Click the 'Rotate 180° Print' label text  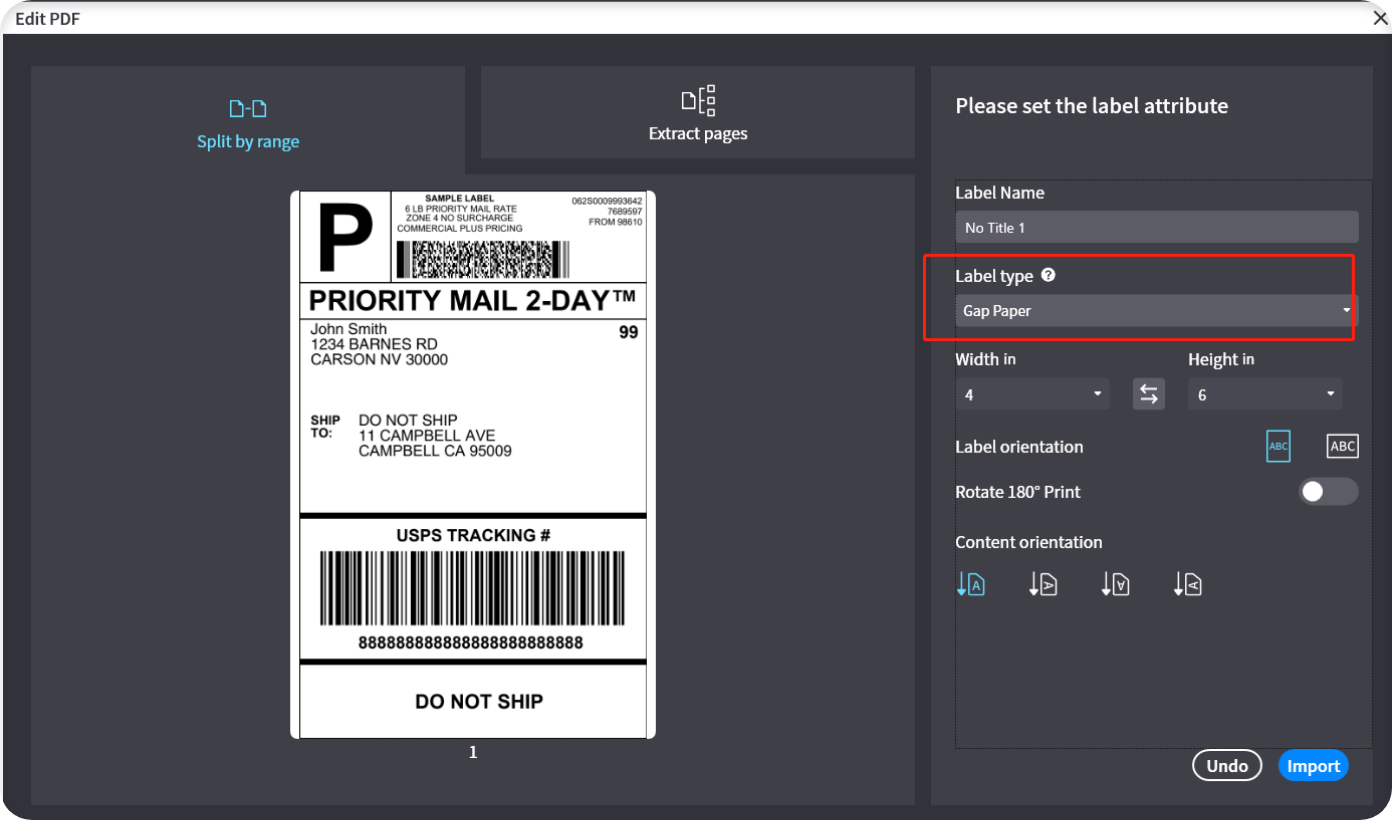click(1018, 492)
